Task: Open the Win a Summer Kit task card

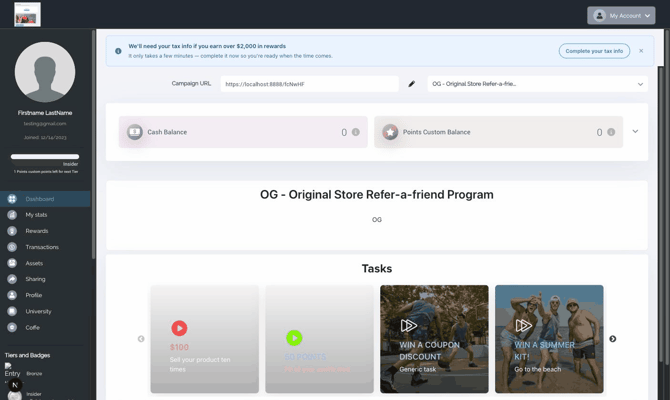Action: (x=549, y=339)
